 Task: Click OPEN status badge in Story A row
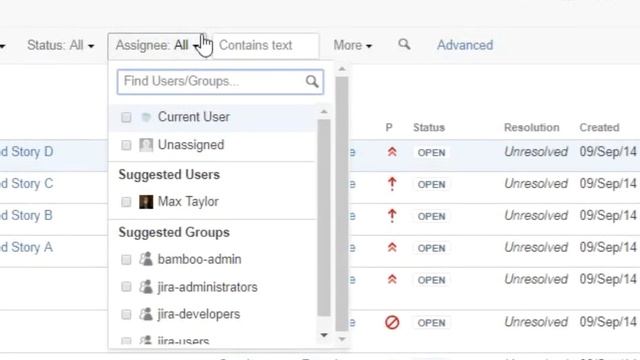click(431, 248)
